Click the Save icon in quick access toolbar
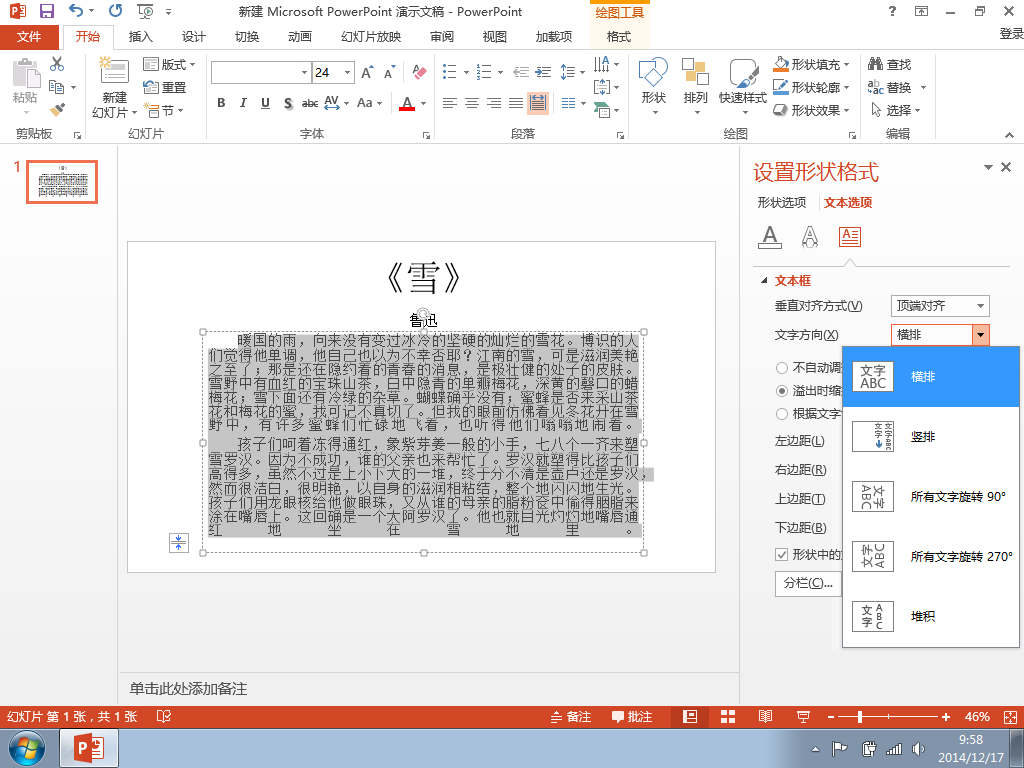 (46, 11)
